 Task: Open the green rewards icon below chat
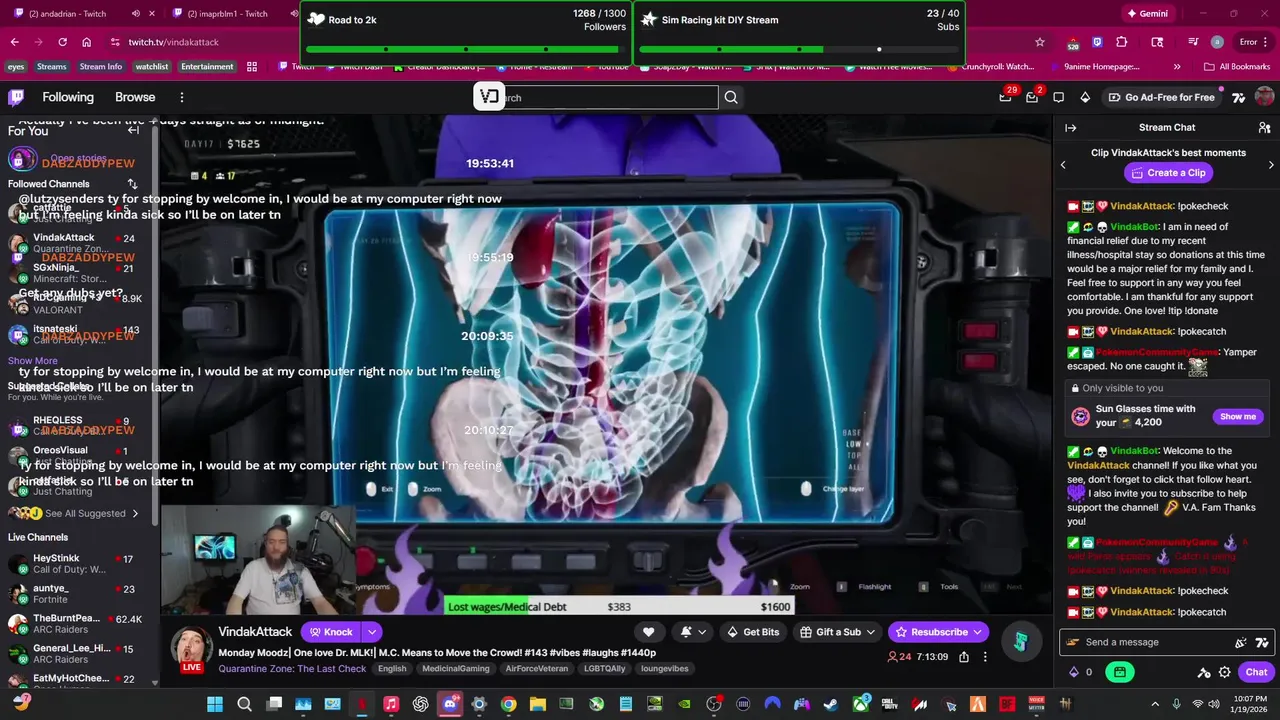click(1120, 672)
